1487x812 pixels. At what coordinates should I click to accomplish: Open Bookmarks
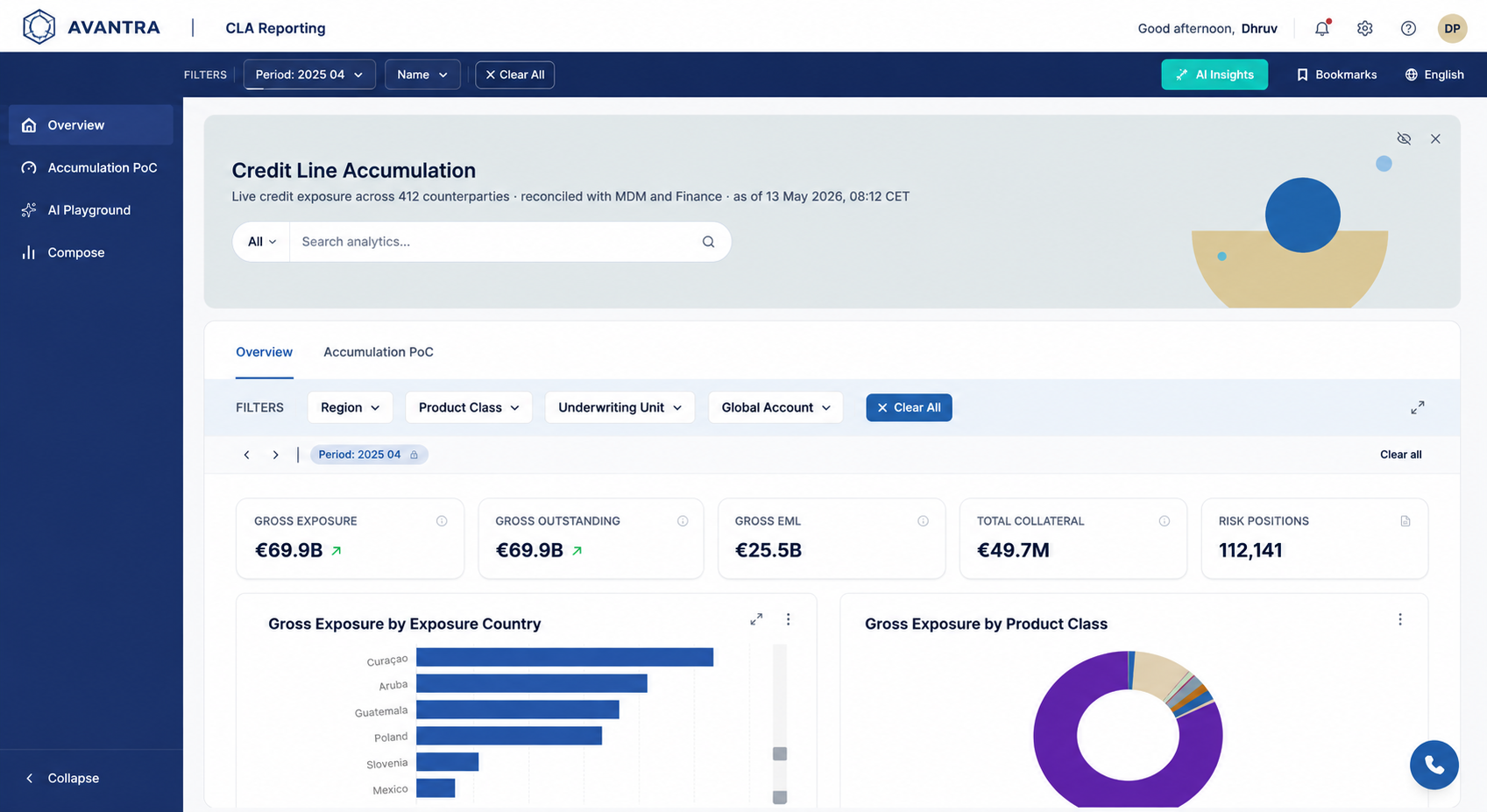pos(1336,74)
